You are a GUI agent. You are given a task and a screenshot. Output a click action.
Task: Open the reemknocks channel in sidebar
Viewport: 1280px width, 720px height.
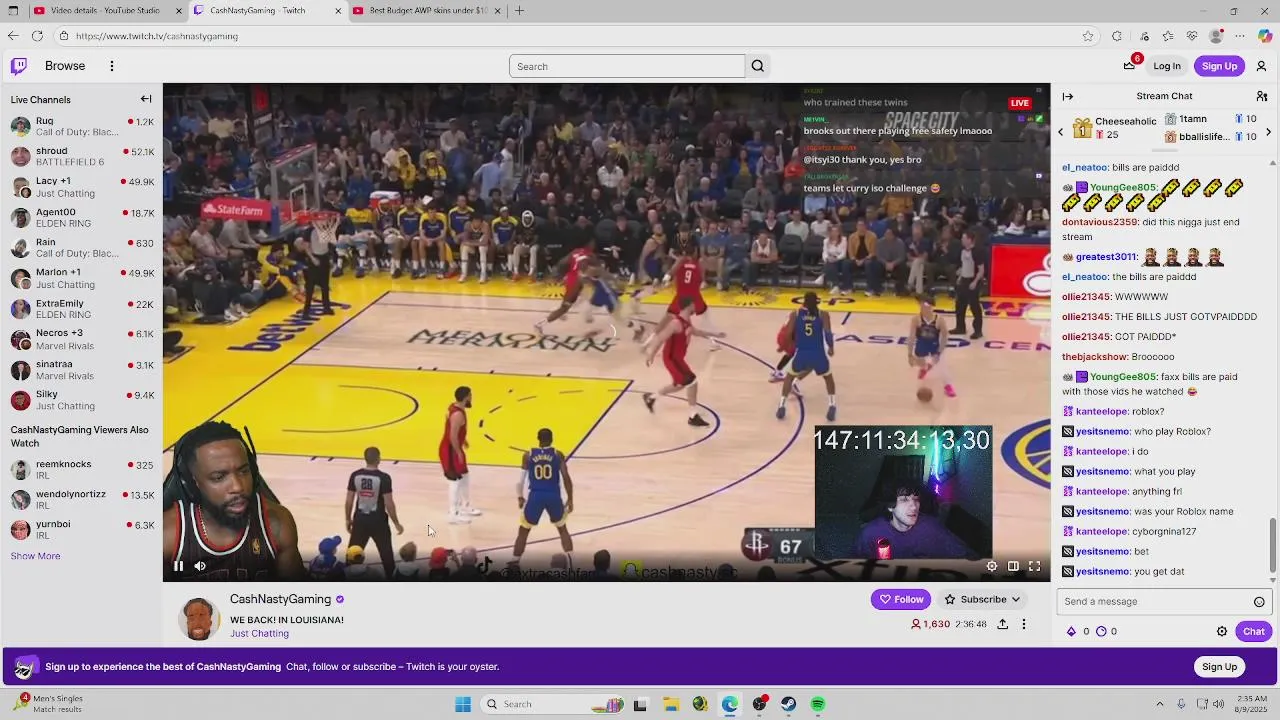[x=81, y=470]
